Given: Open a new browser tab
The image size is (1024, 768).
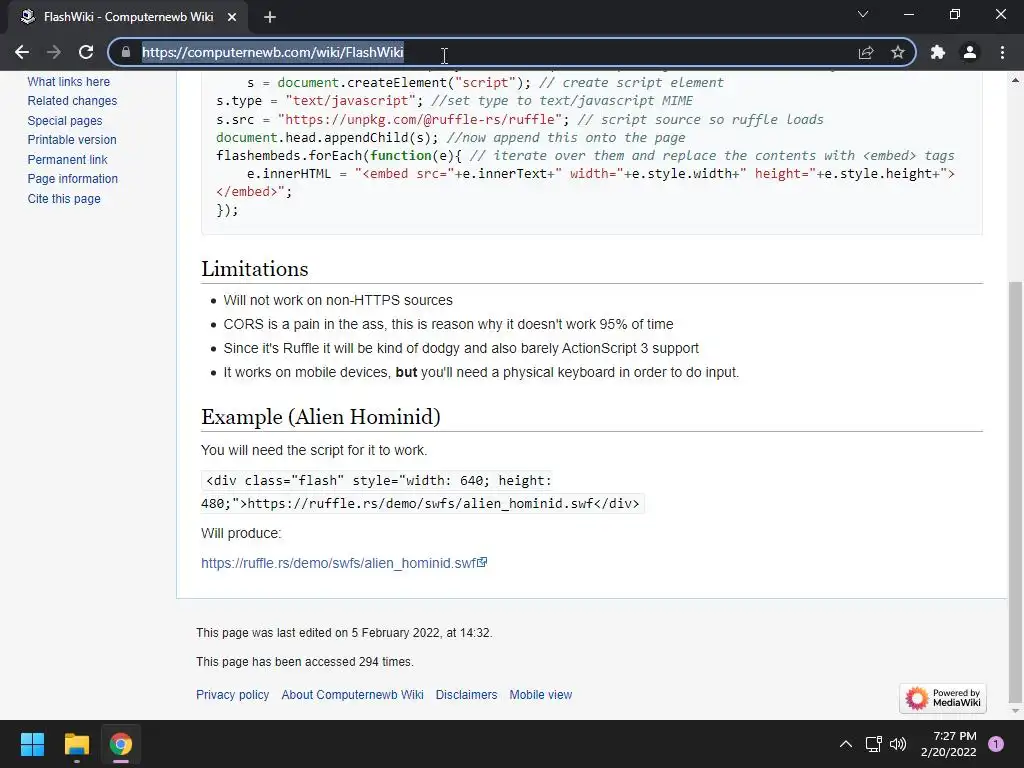Looking at the screenshot, I should pyautogui.click(x=270, y=17).
